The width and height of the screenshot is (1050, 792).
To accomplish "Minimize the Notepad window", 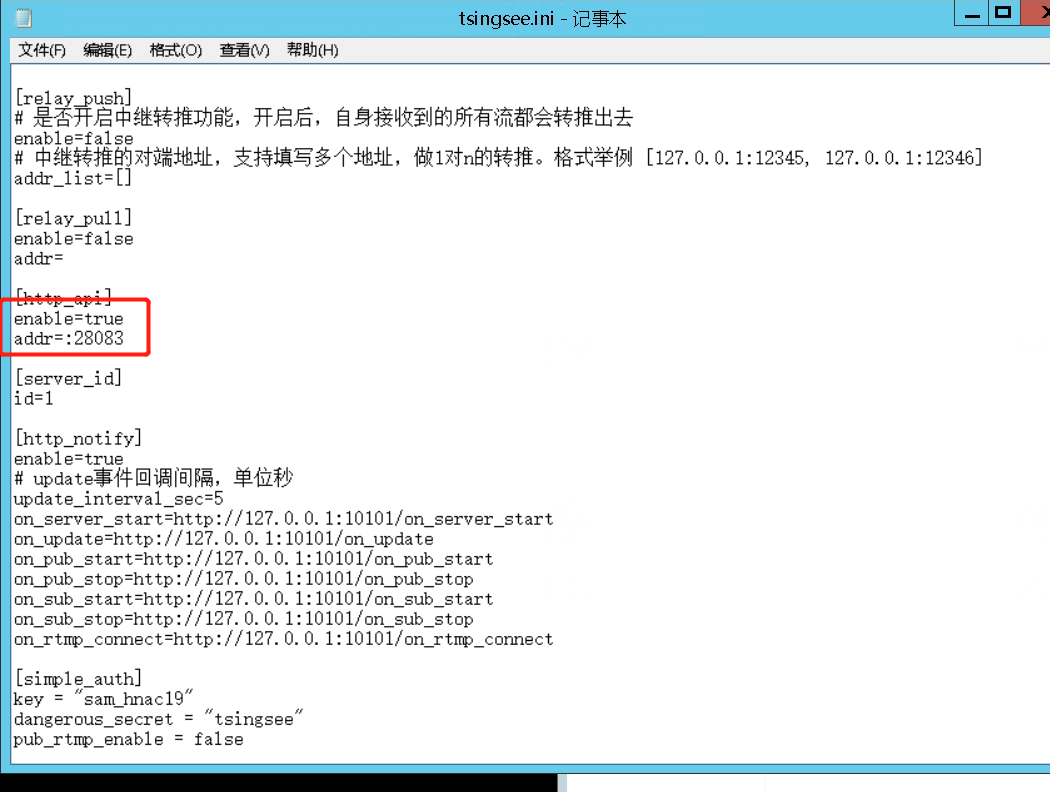I will pyautogui.click(x=971, y=13).
